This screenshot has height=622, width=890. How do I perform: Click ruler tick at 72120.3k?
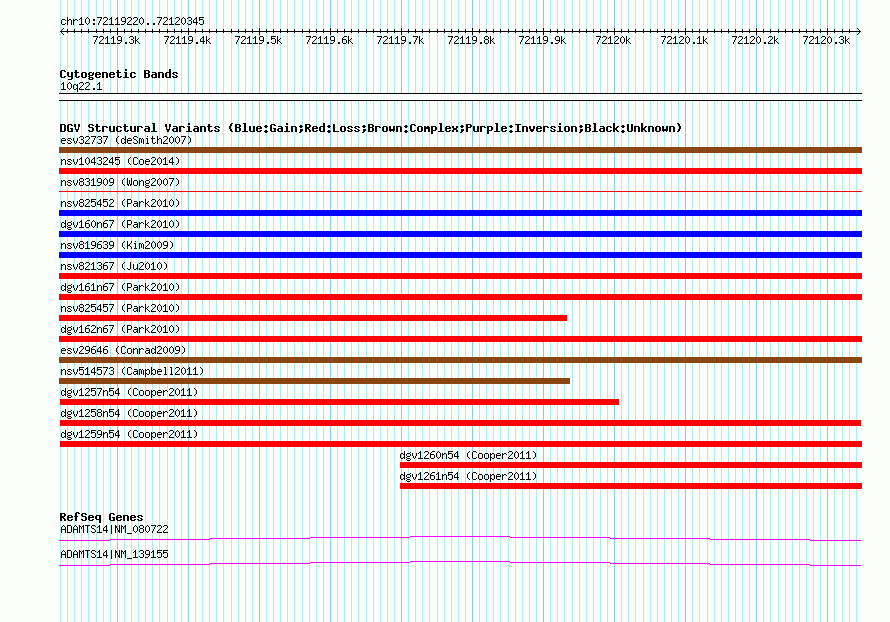[x=827, y=32]
